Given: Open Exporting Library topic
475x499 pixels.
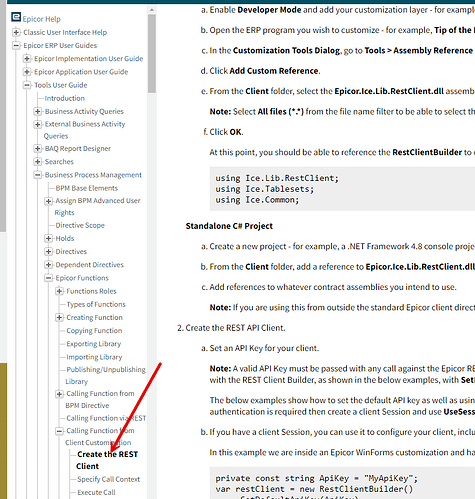Looking at the screenshot, I should click(x=94, y=344).
